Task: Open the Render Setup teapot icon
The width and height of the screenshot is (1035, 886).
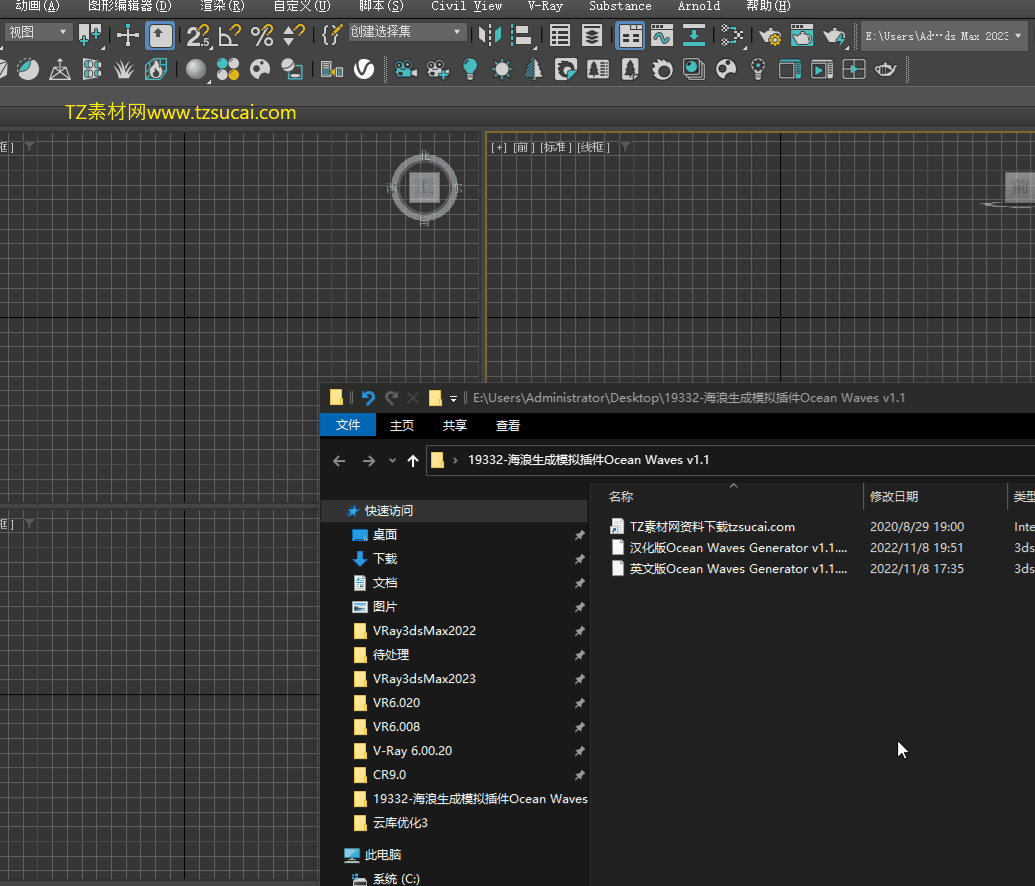Action: coord(770,36)
